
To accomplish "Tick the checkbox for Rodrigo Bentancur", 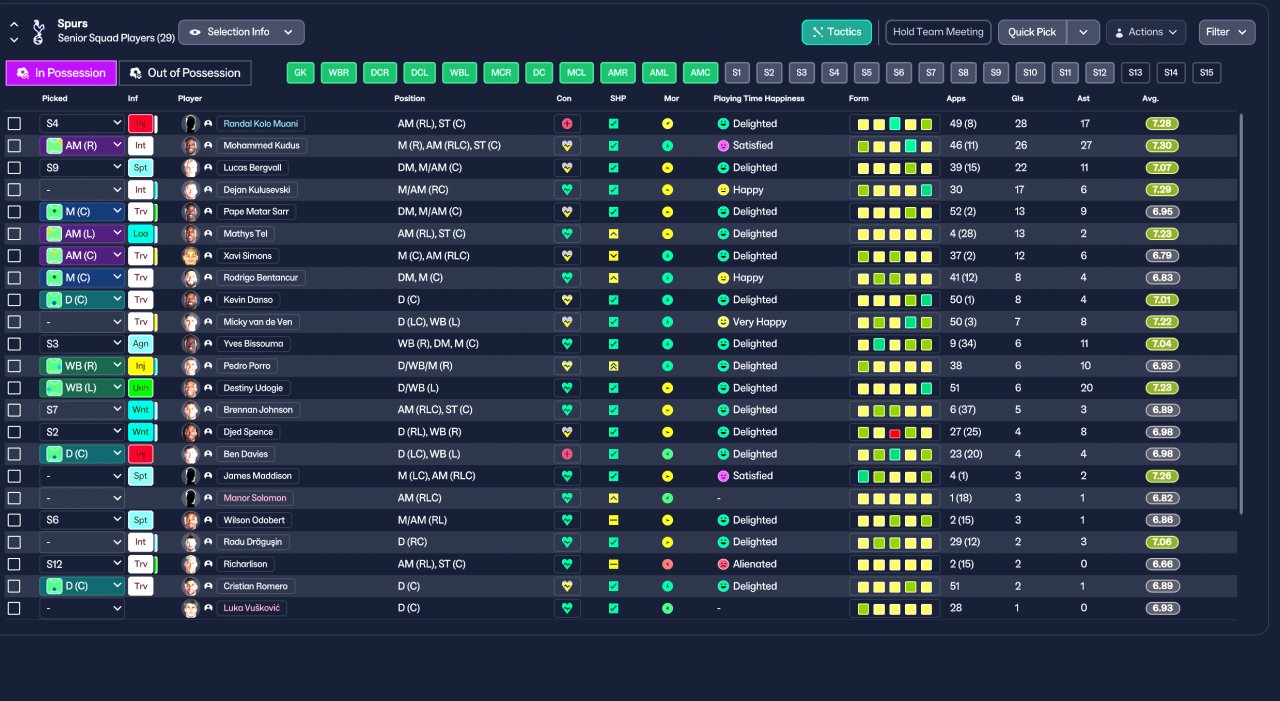I will click(14, 278).
